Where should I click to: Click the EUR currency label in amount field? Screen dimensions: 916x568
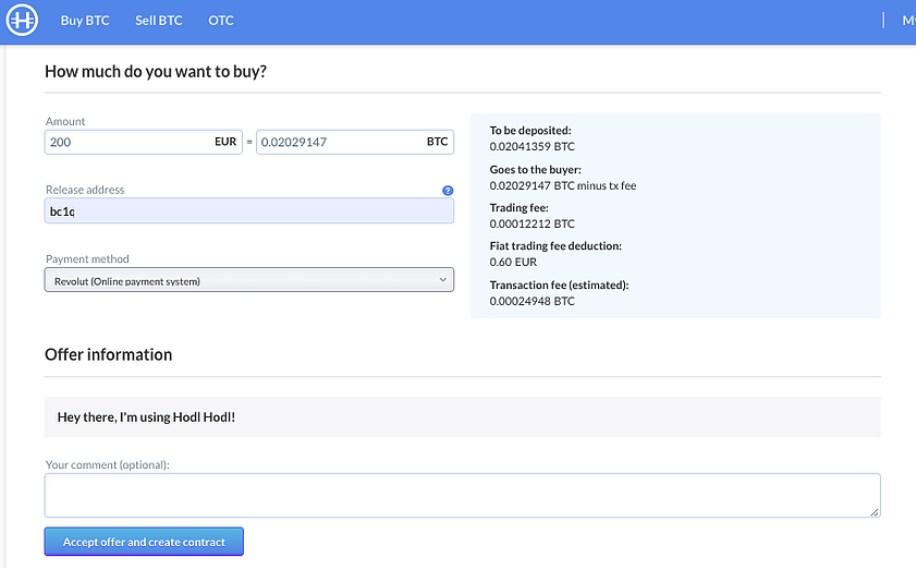point(225,141)
